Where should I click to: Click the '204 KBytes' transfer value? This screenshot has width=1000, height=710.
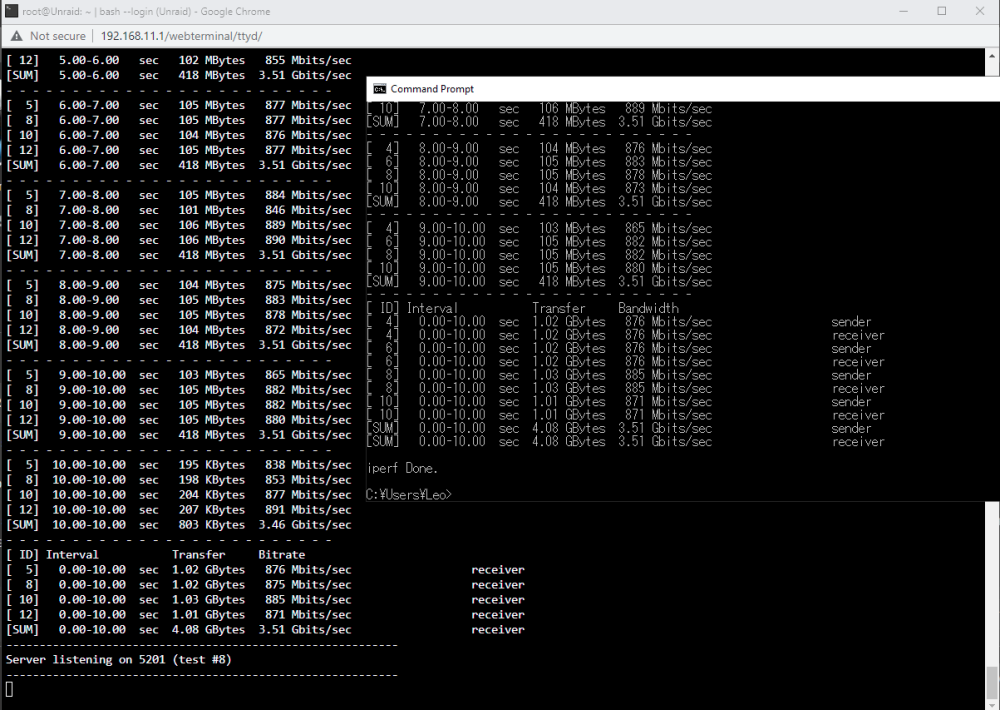(212, 495)
